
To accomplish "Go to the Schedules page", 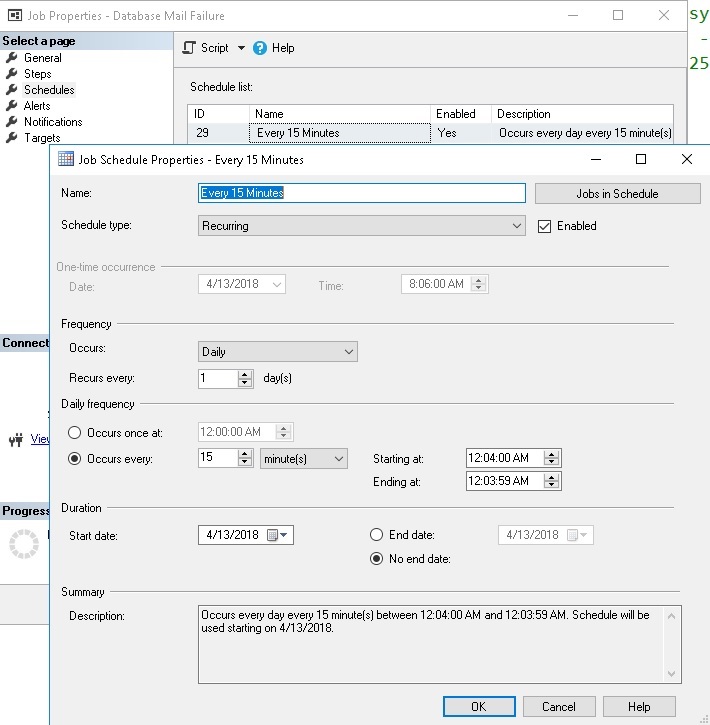I will coord(49,90).
